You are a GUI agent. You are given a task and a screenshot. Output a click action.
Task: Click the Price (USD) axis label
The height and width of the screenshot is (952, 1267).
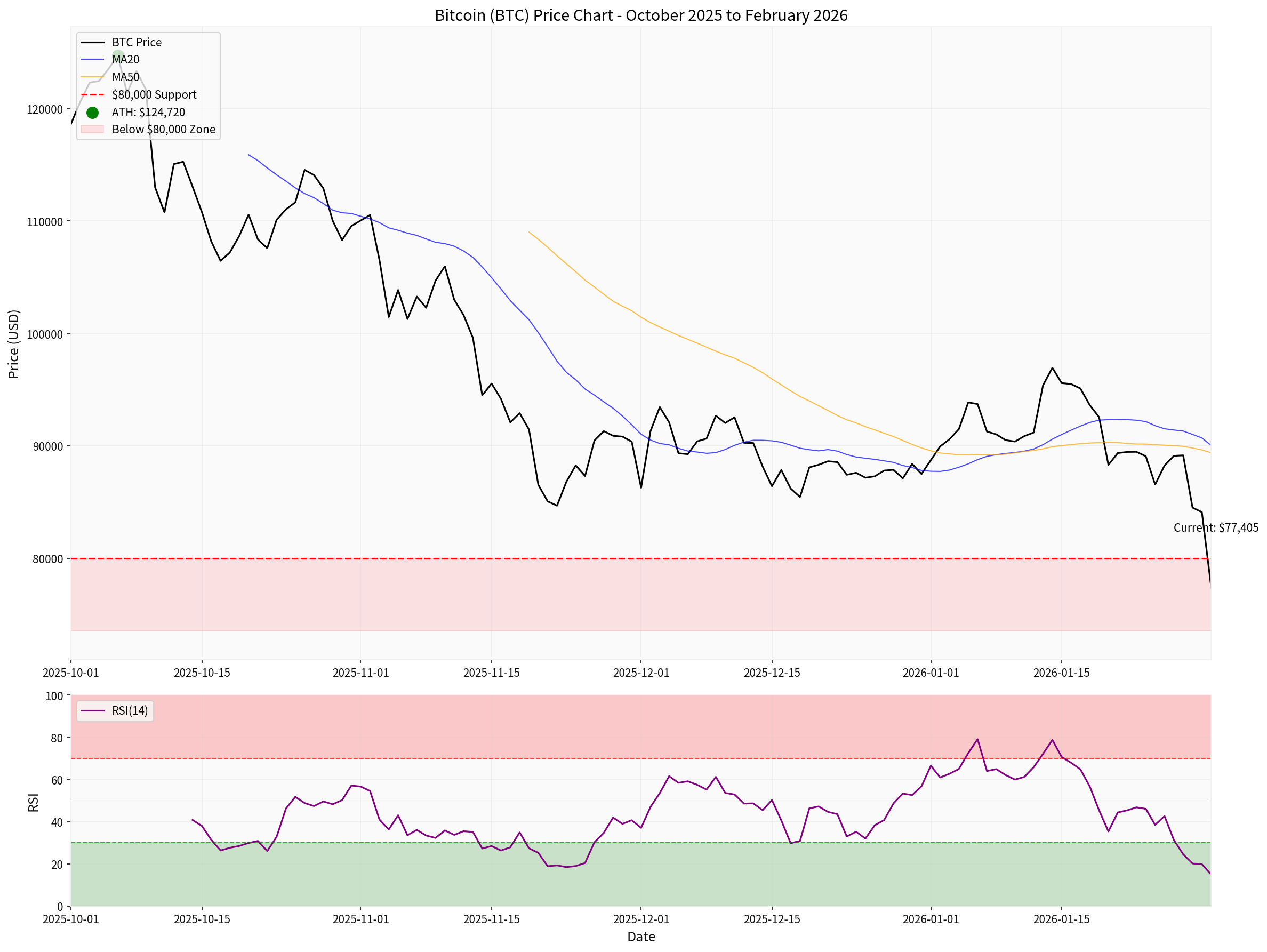tap(14, 343)
